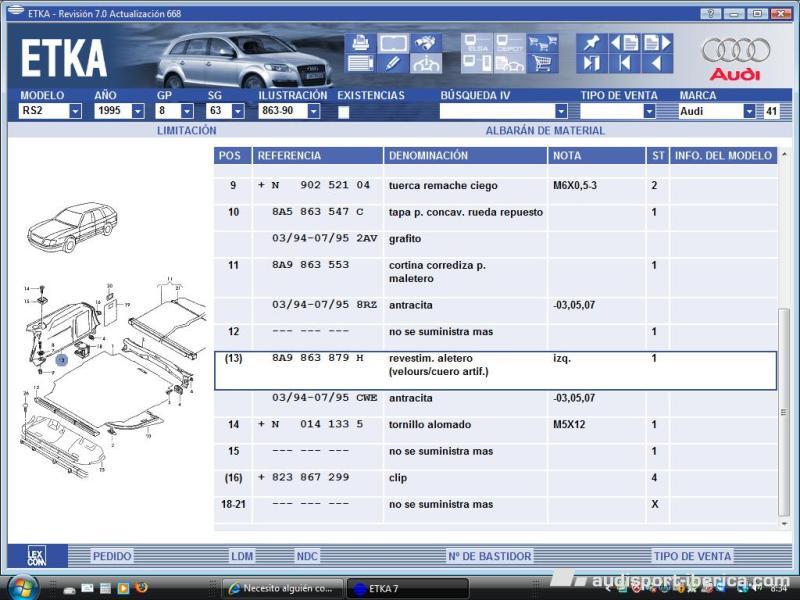This screenshot has height=600, width=800.
Task: Open the parts list view icon
Action: 360,63
